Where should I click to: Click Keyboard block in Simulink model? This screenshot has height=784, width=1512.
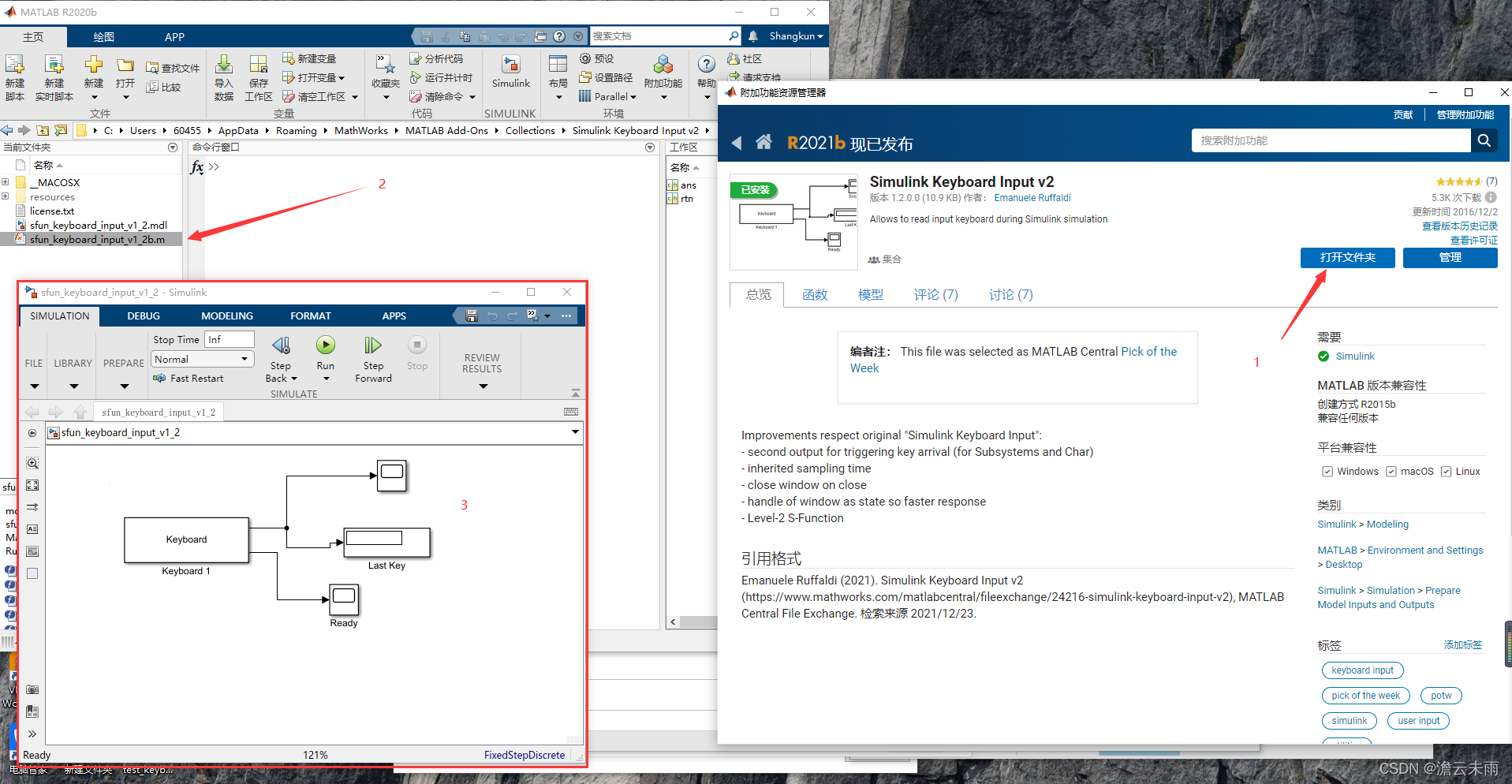click(186, 539)
